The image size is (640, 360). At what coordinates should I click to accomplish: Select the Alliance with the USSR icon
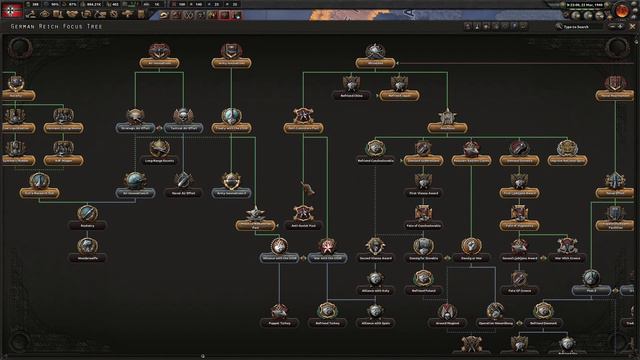[279, 246]
